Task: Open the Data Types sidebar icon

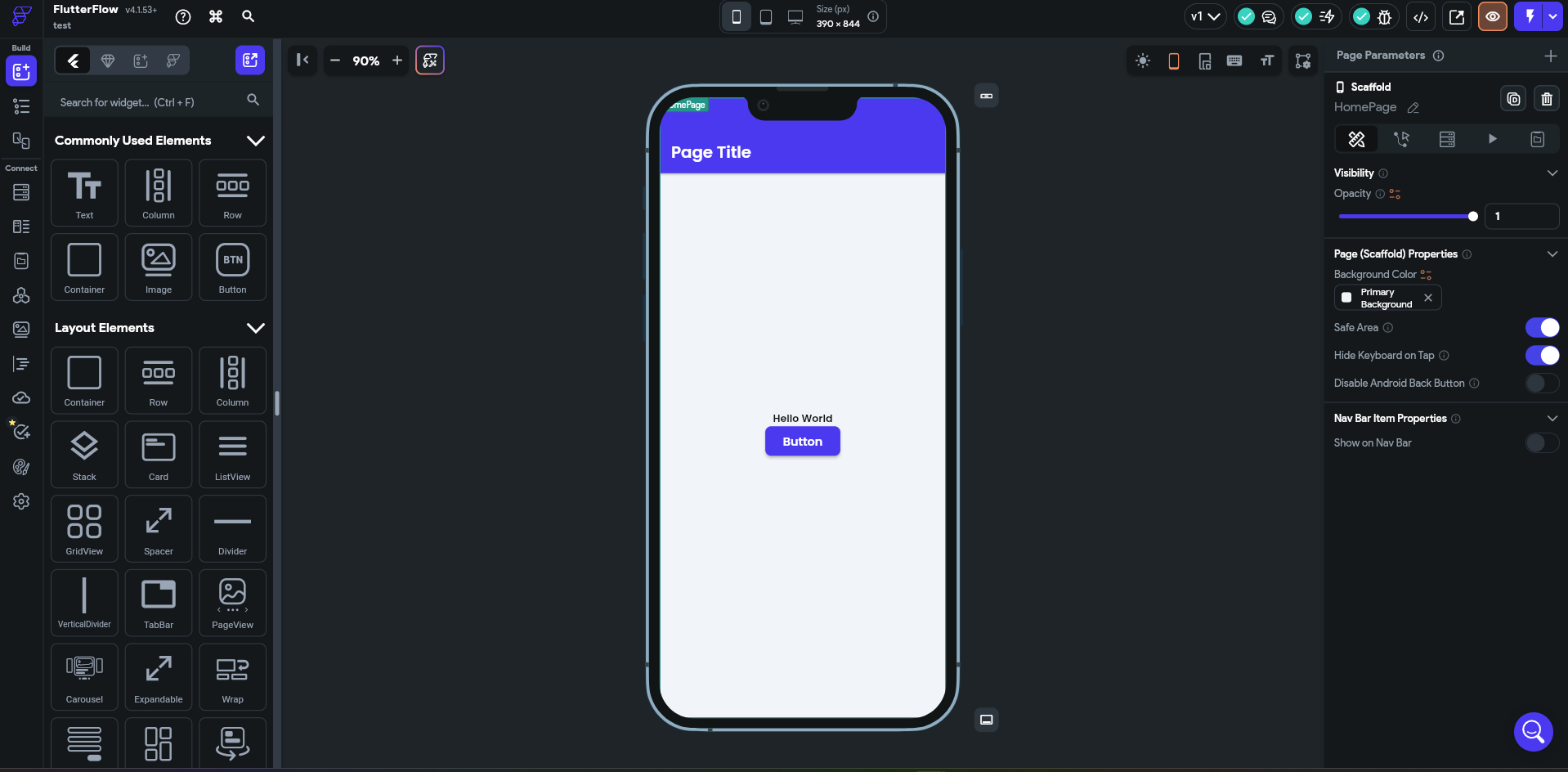Action: pos(21,227)
